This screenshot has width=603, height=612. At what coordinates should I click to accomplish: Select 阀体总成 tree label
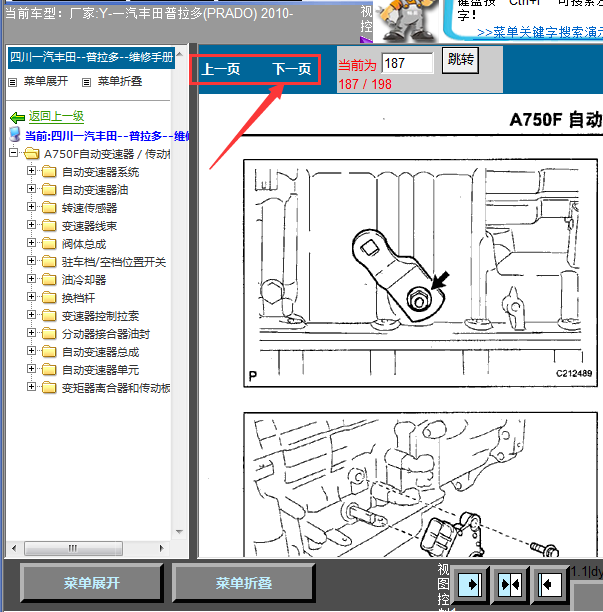pyautogui.click(x=84, y=244)
